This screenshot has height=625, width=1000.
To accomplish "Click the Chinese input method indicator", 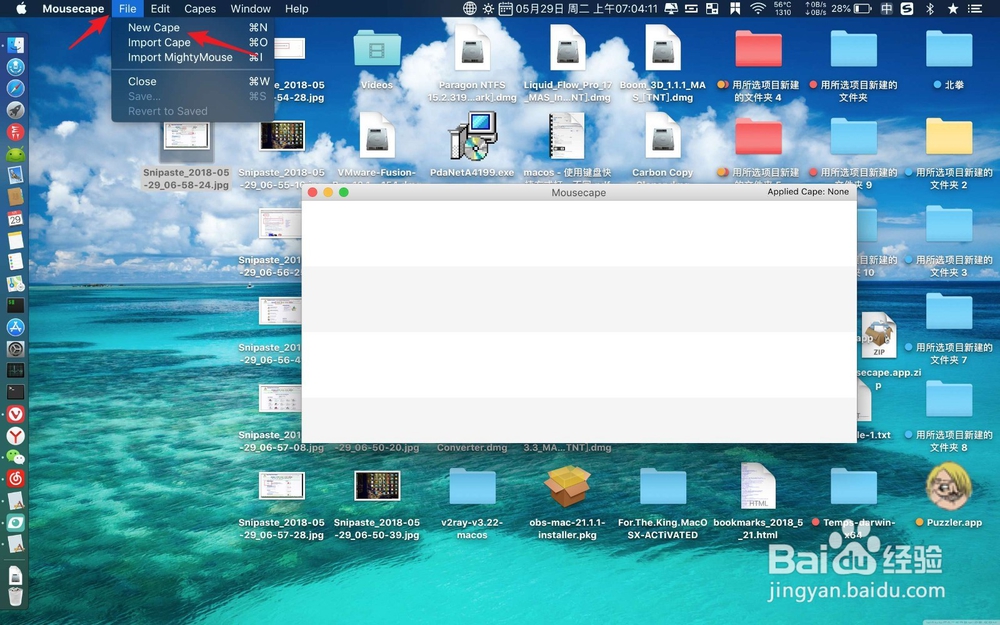I will (886, 8).
